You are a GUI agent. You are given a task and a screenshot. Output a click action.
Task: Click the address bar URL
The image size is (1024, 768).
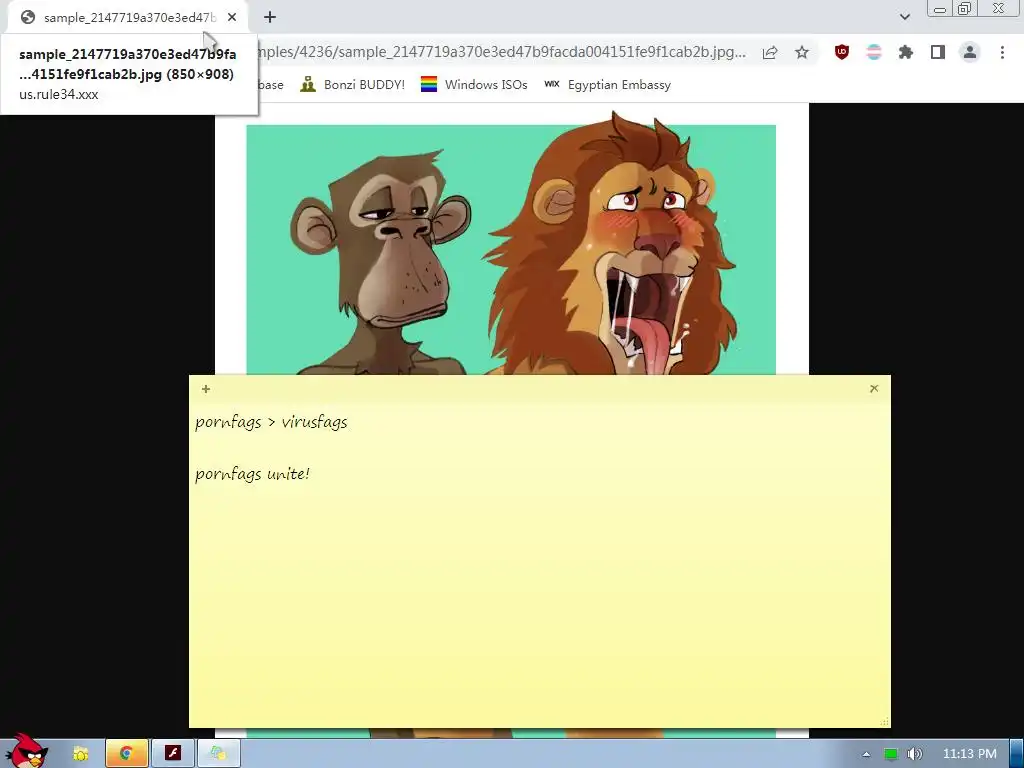pos(503,52)
